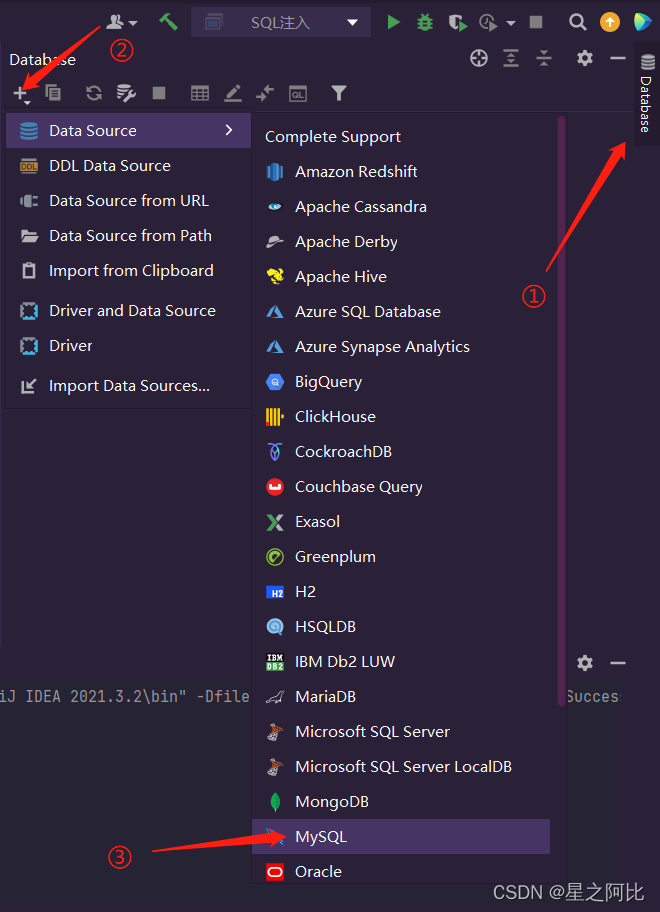Refresh the database with refresh icon
The height and width of the screenshot is (912, 660).
(94, 92)
